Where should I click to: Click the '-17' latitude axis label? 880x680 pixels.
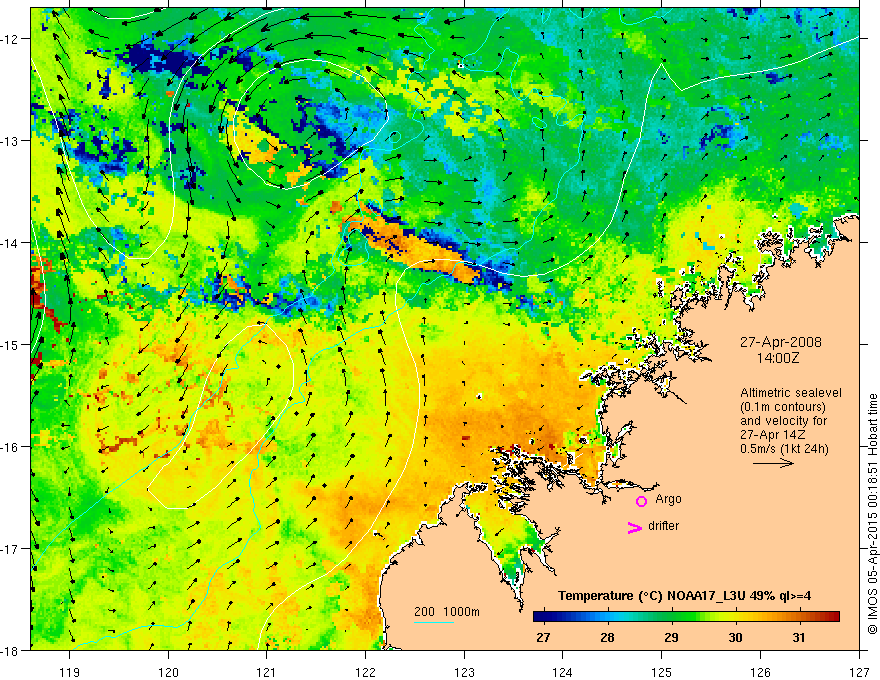click(x=10, y=548)
